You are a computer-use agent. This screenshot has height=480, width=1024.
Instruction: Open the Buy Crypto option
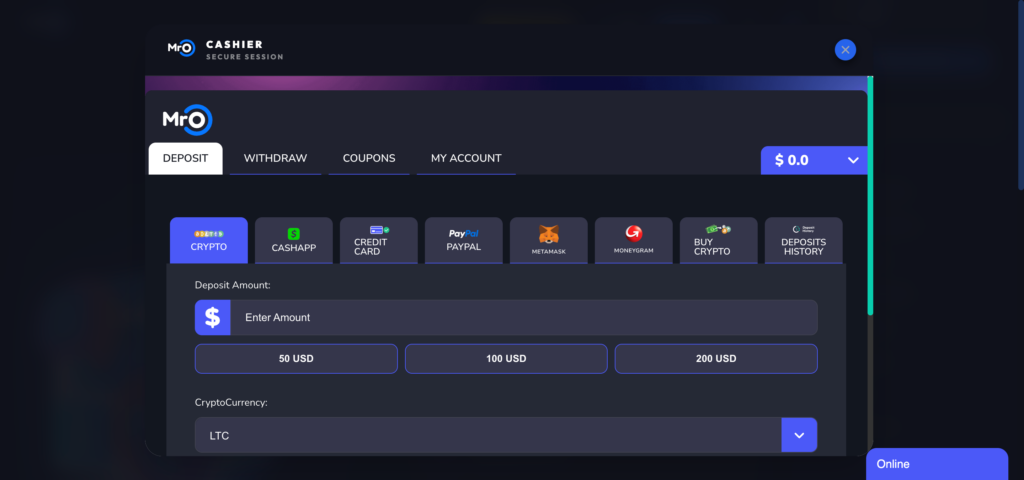click(718, 240)
